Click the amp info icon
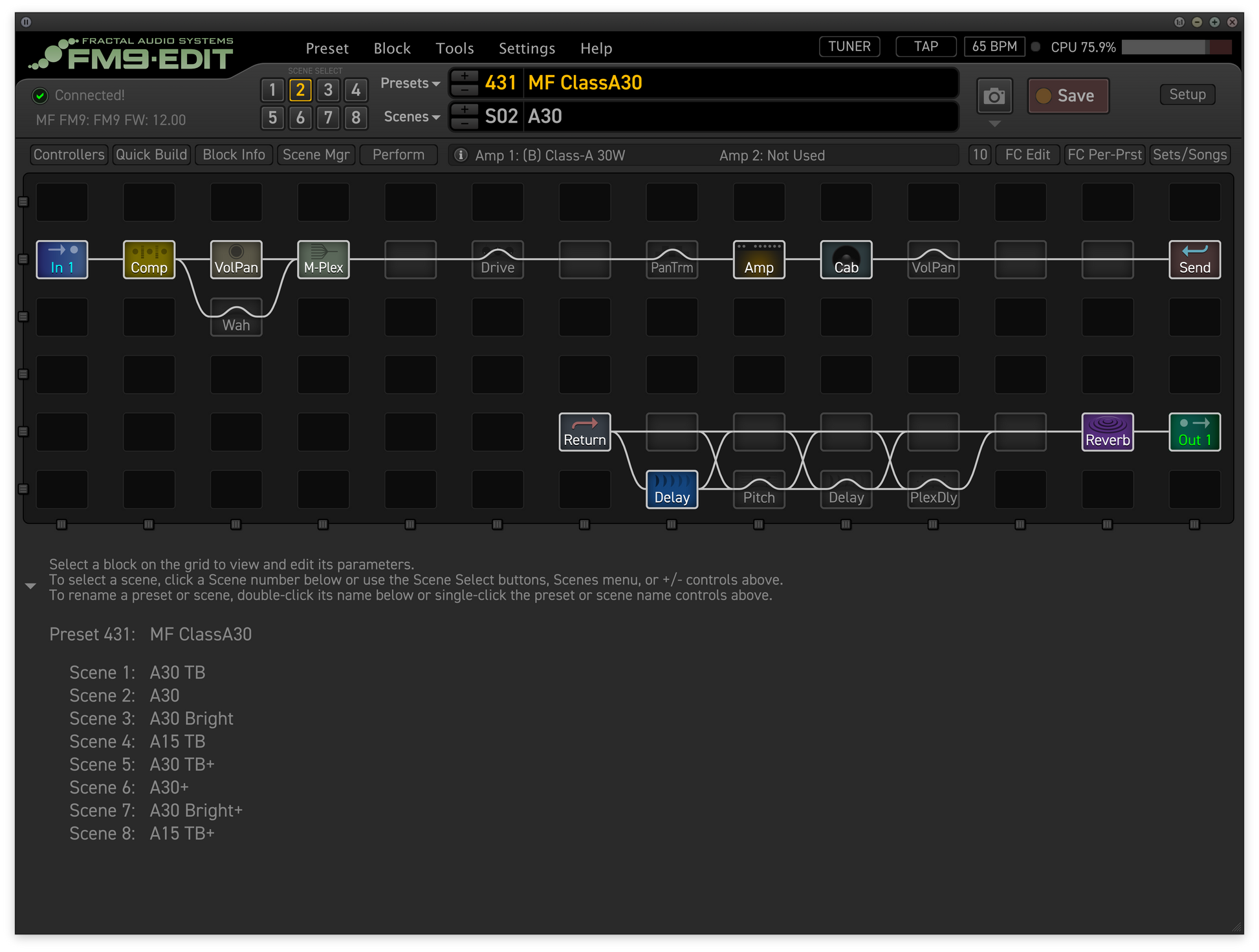Screen dimensions: 1259x952 [461, 155]
